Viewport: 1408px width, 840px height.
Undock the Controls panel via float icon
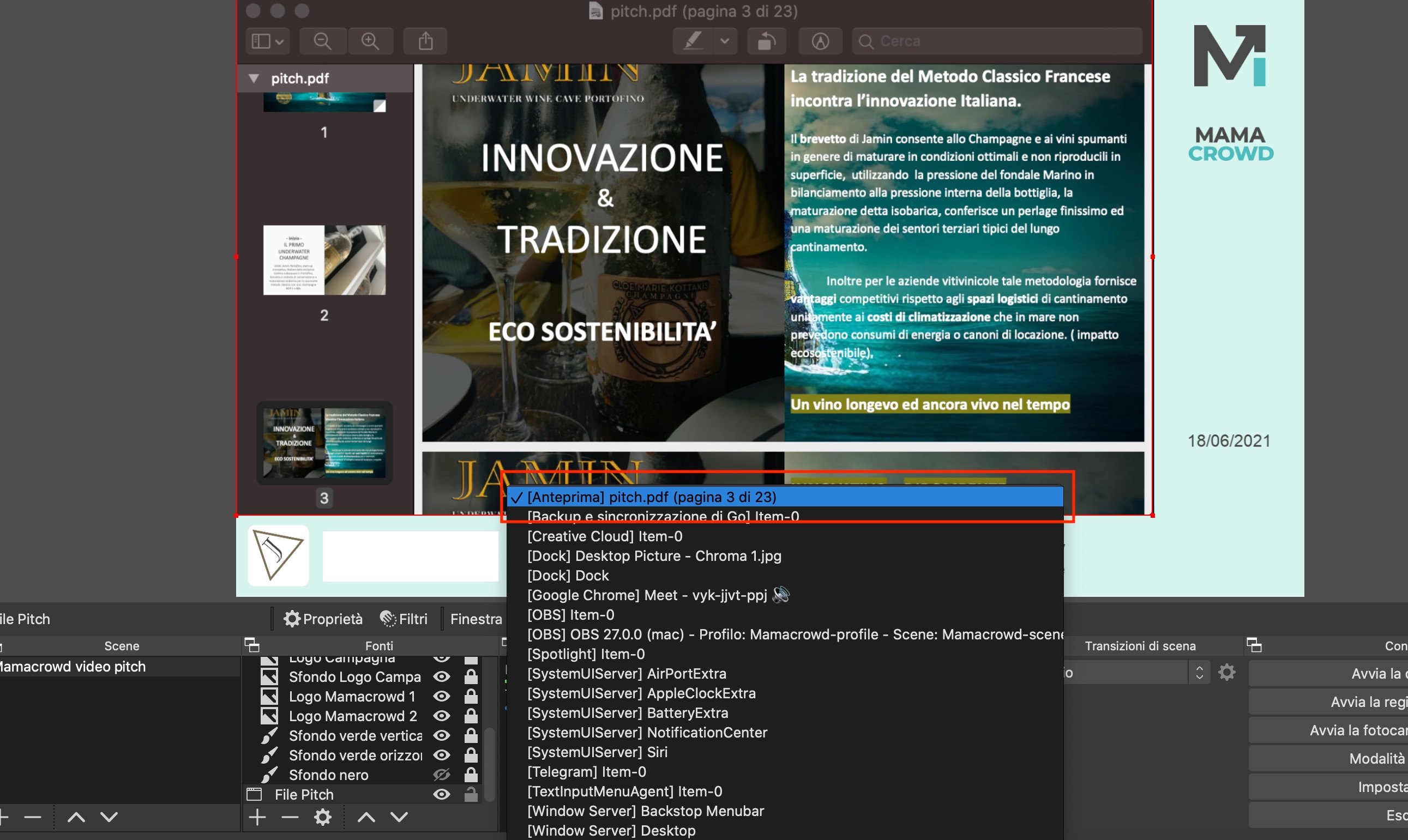click(x=1254, y=645)
